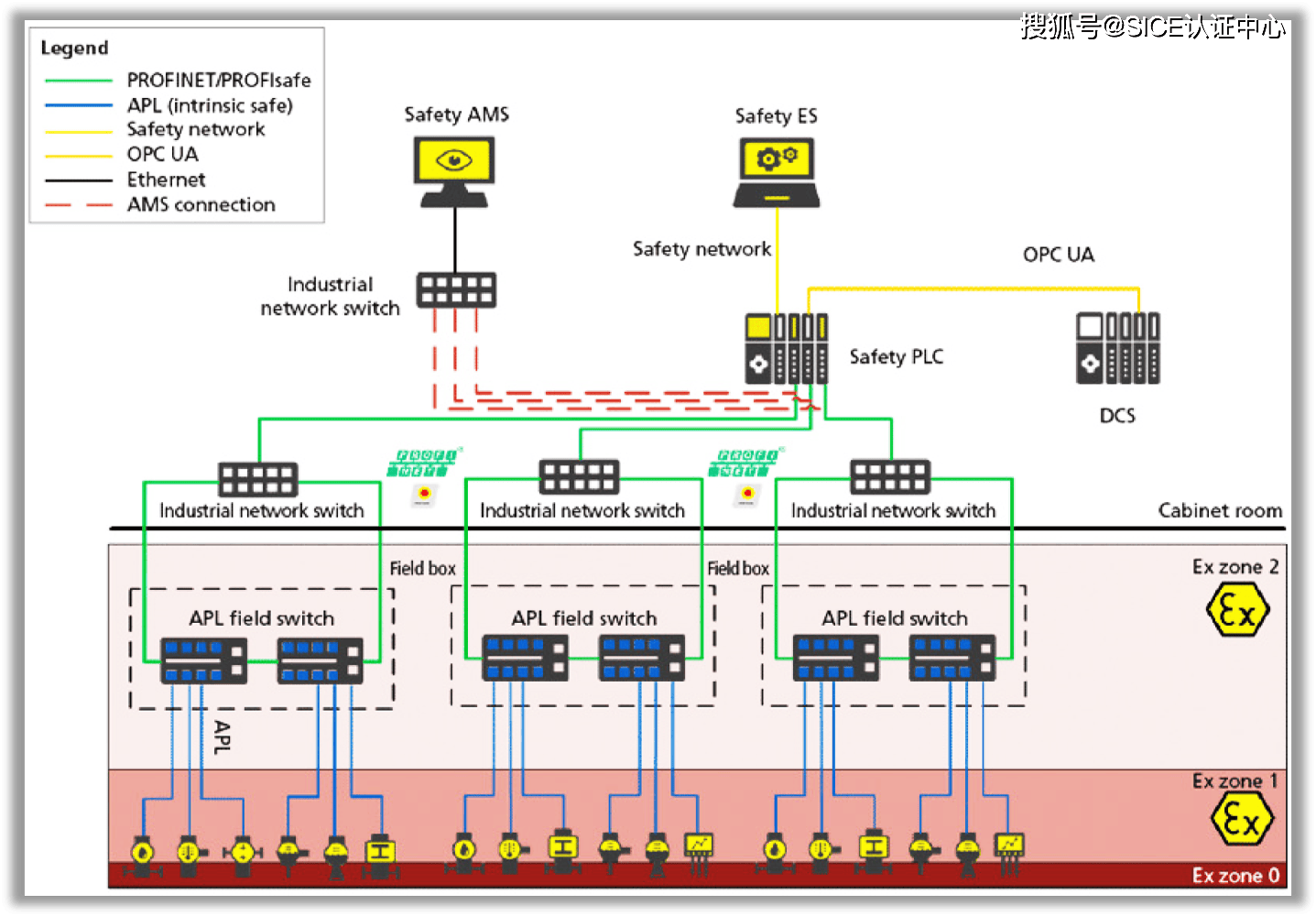Click the Cabinet room label
1316x916 pixels.
(1219, 510)
